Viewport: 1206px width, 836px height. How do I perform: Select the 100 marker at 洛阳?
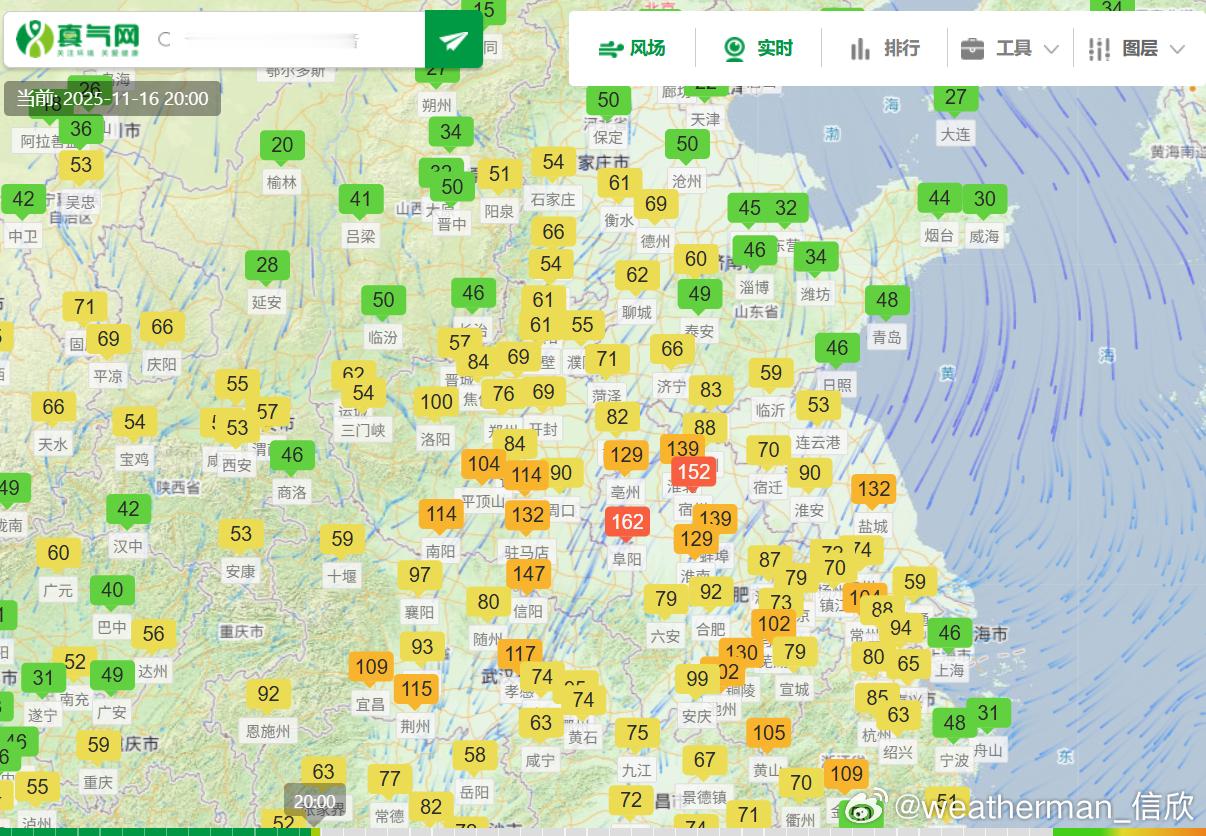436,402
